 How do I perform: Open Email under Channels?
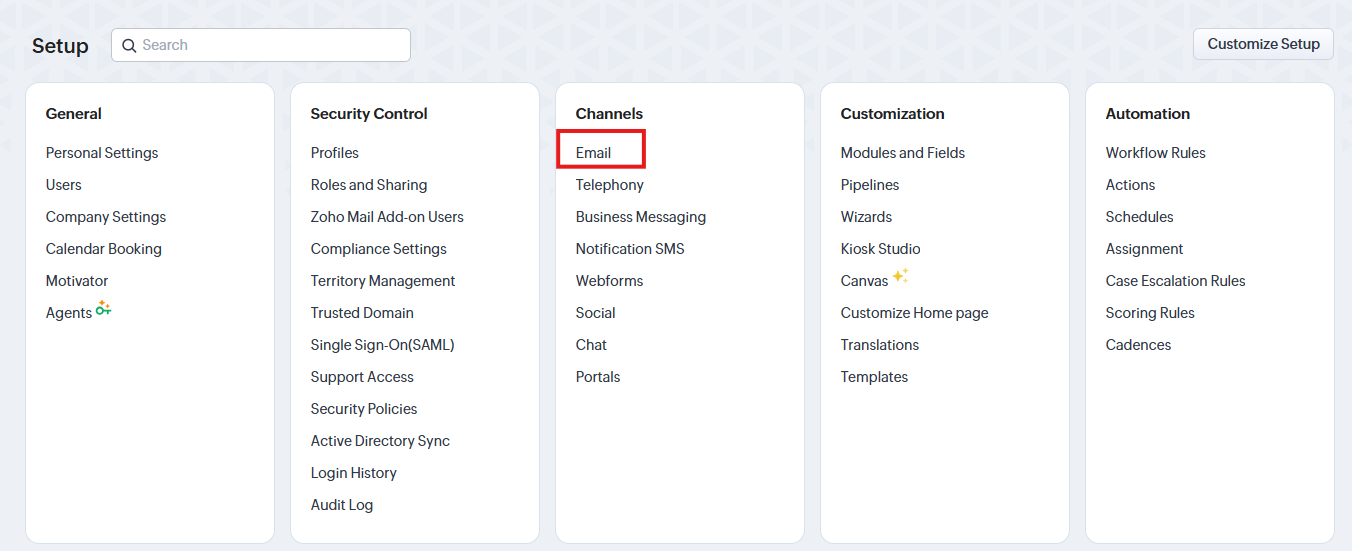[594, 153]
